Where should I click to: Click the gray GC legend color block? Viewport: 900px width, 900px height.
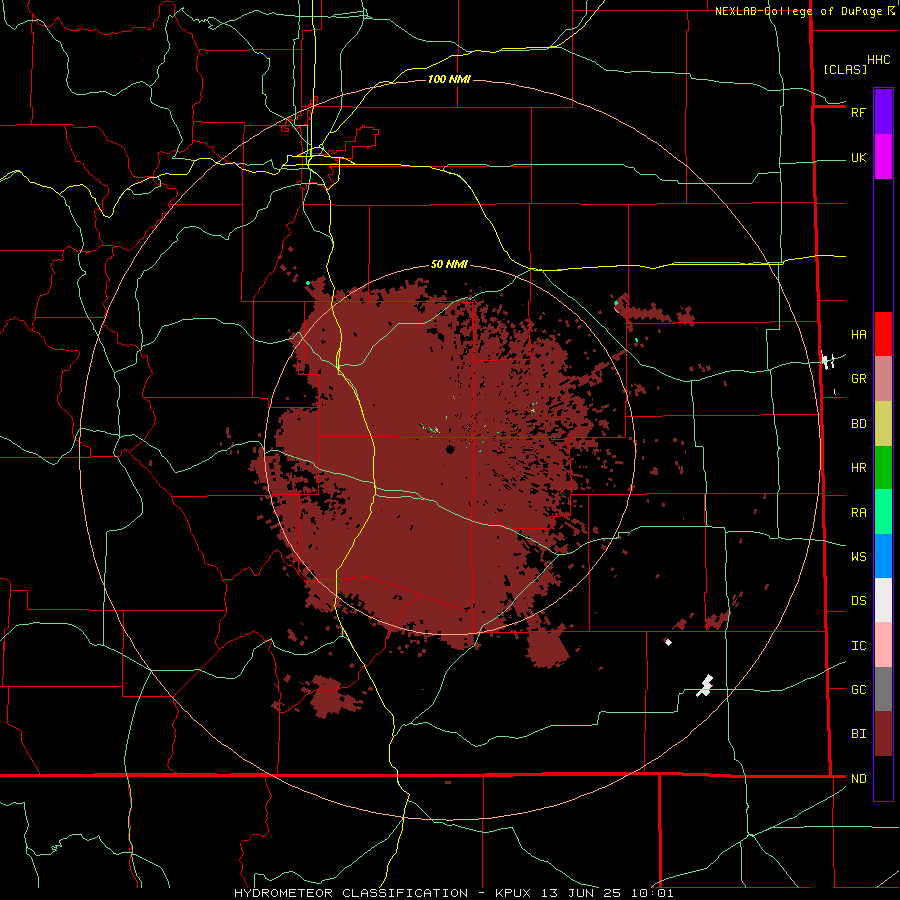883,689
